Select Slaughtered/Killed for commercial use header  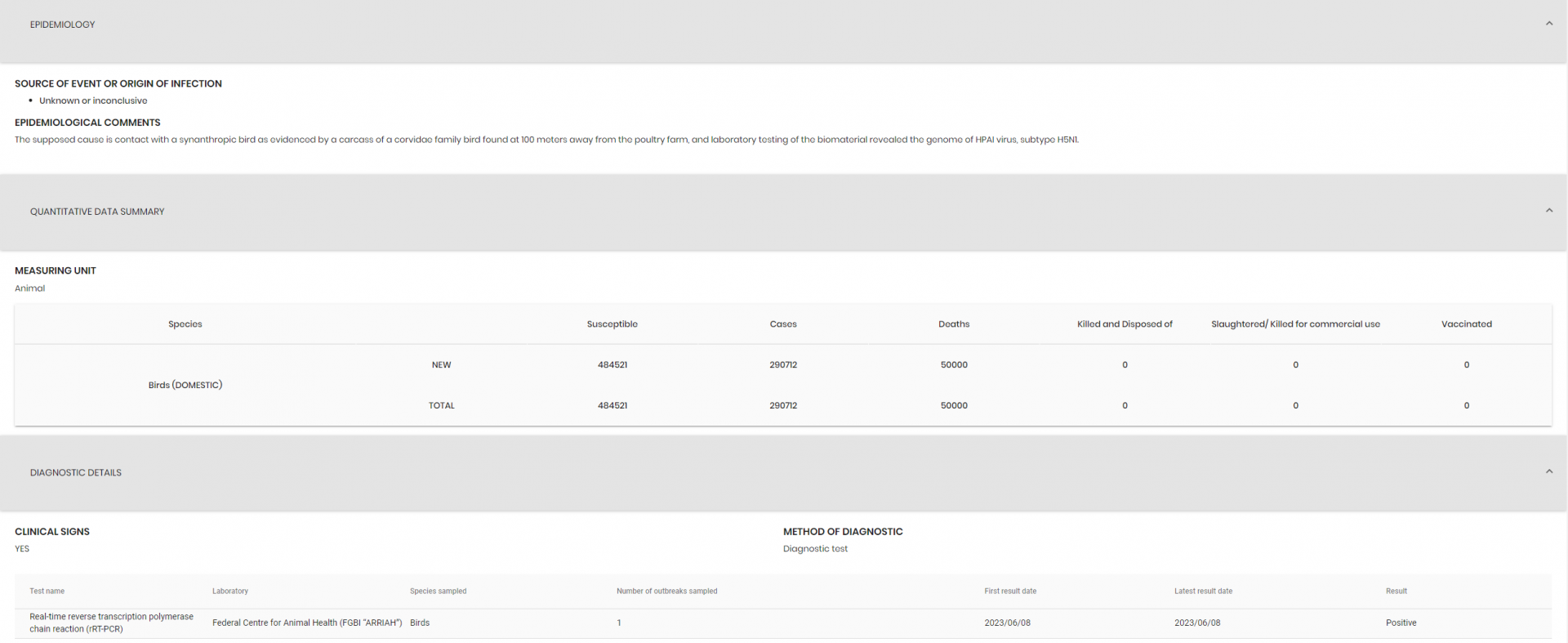(1294, 324)
